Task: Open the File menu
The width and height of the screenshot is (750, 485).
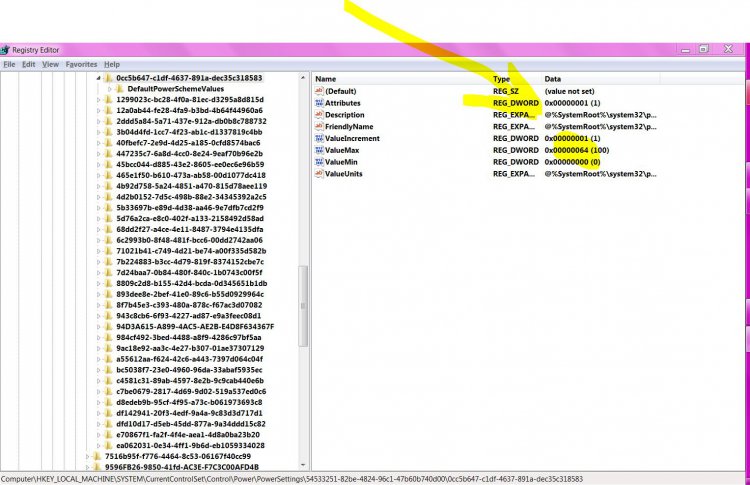Action: pyautogui.click(x=9, y=64)
